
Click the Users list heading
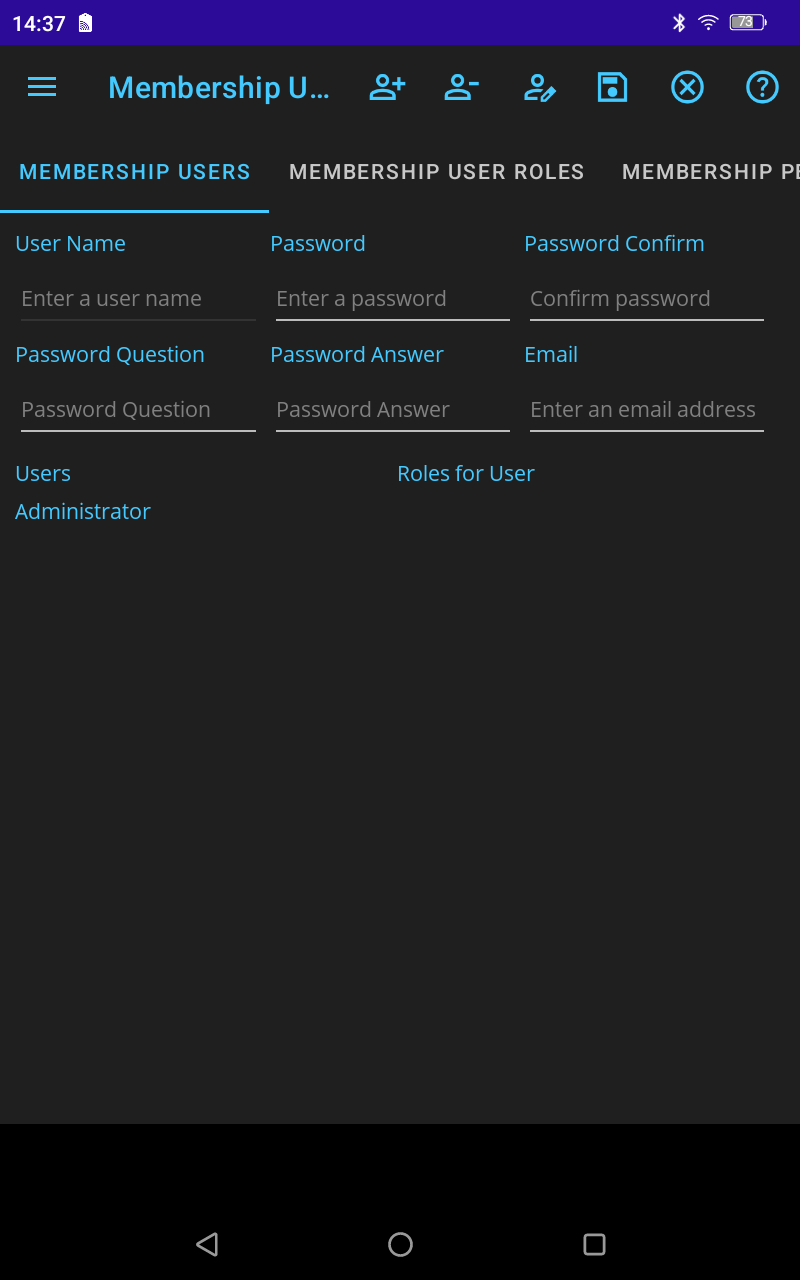pyautogui.click(x=43, y=473)
